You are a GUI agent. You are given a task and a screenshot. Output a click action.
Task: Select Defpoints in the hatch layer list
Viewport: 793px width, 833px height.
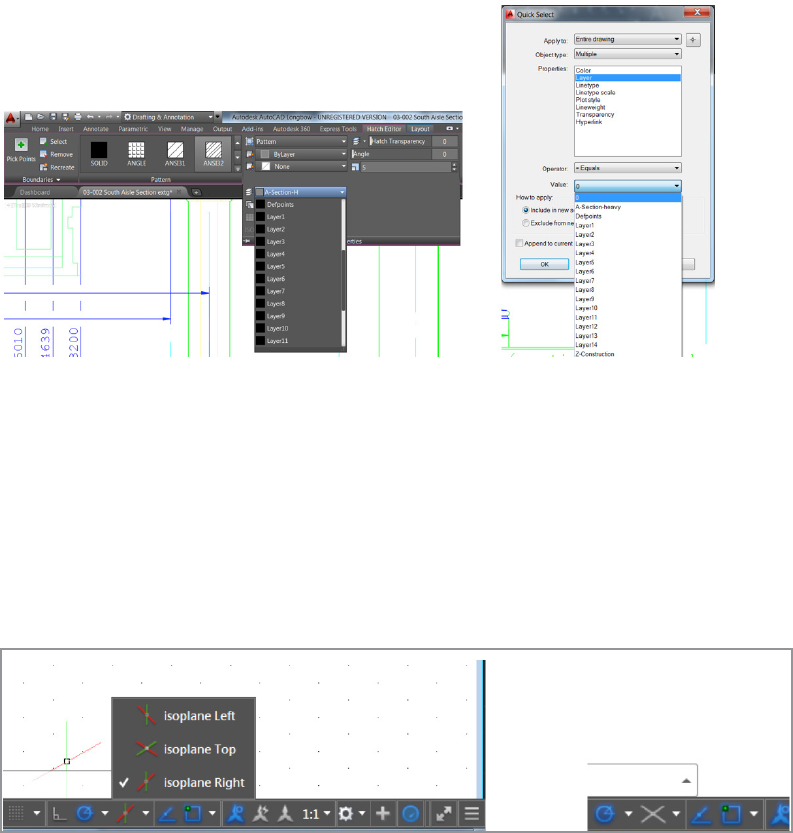click(300, 205)
